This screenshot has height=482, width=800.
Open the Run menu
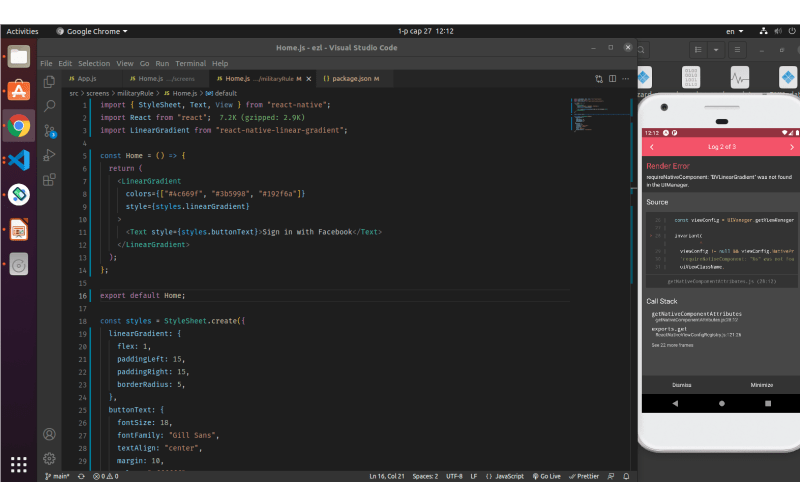pos(162,63)
